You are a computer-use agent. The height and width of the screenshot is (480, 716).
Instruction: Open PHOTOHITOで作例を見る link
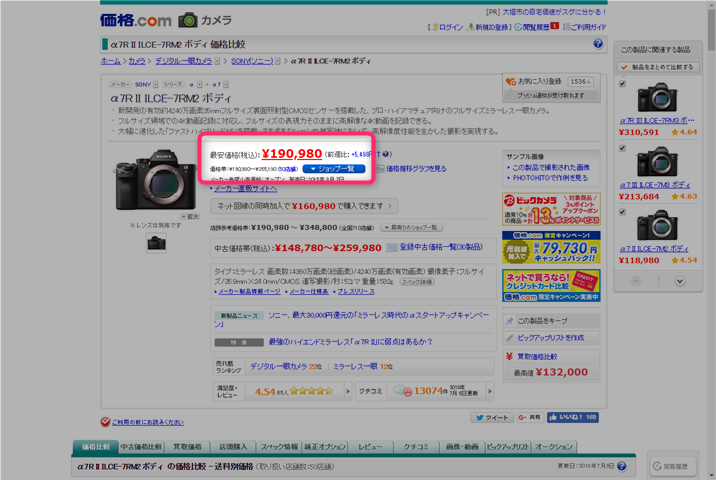coord(550,178)
